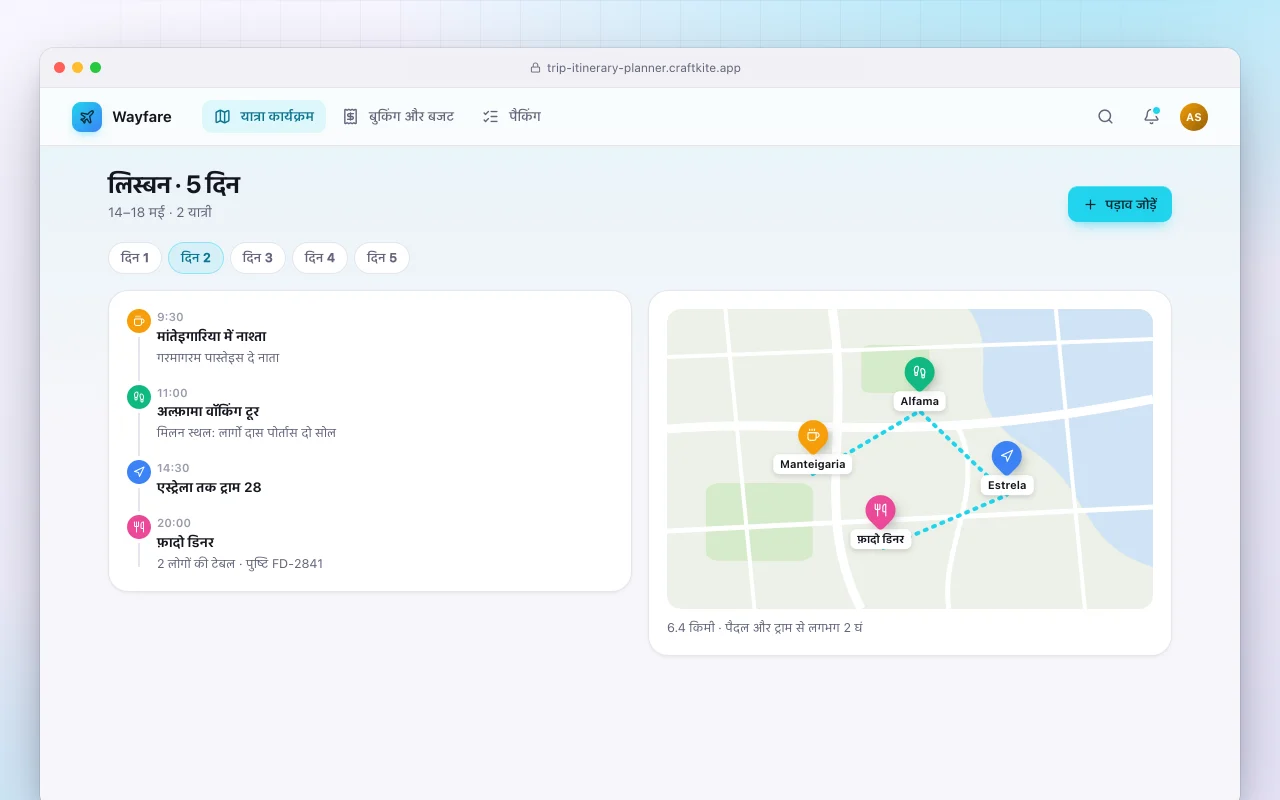Open the यात्रा कार्यक्रम tab

point(264,117)
